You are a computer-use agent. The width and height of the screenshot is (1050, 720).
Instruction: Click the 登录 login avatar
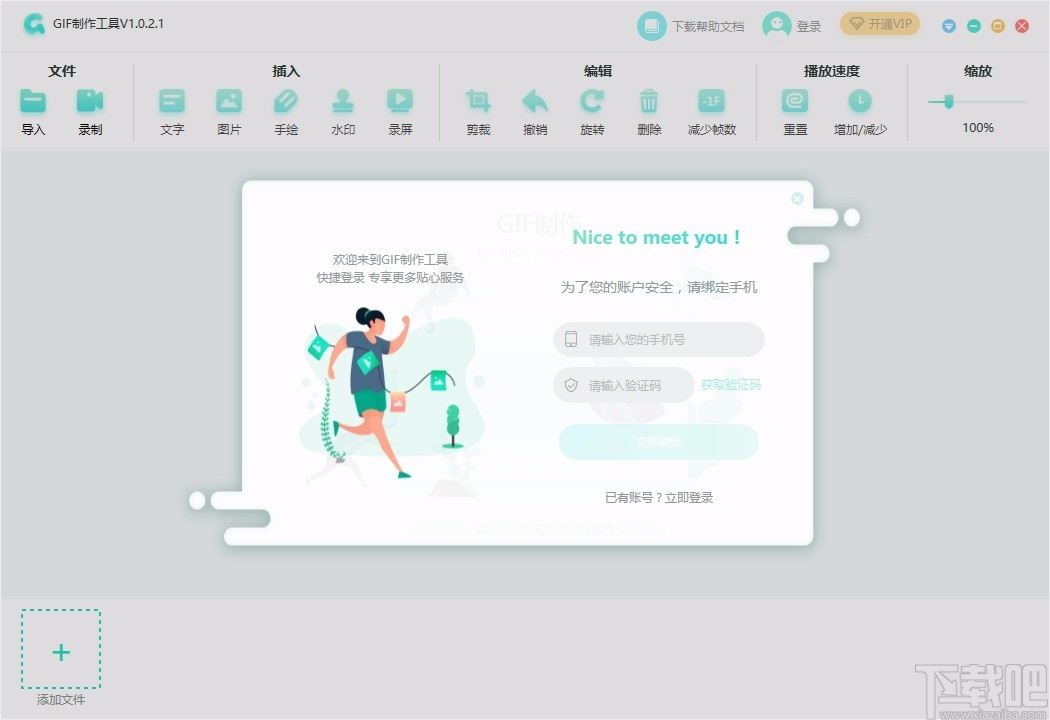coord(776,26)
